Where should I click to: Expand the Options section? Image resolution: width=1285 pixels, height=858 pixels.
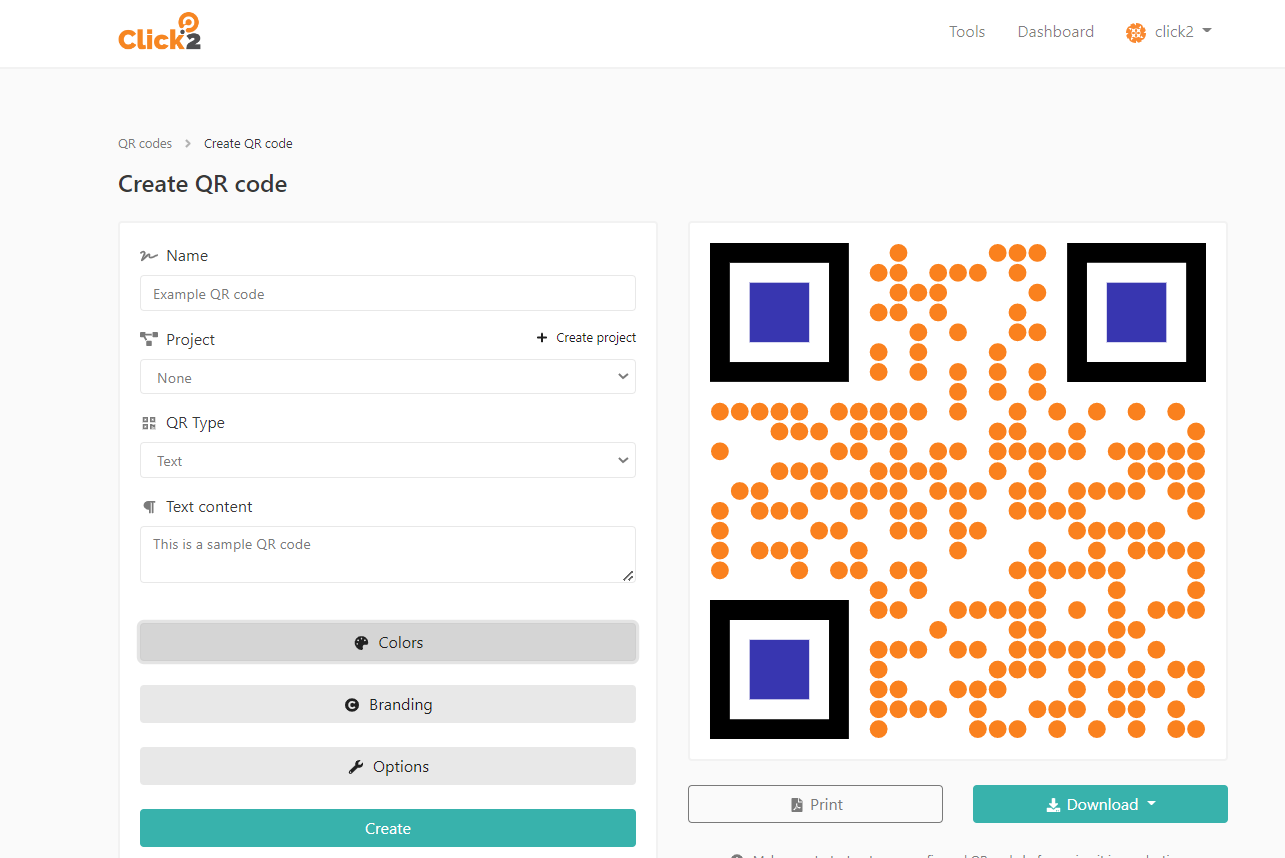pos(388,766)
